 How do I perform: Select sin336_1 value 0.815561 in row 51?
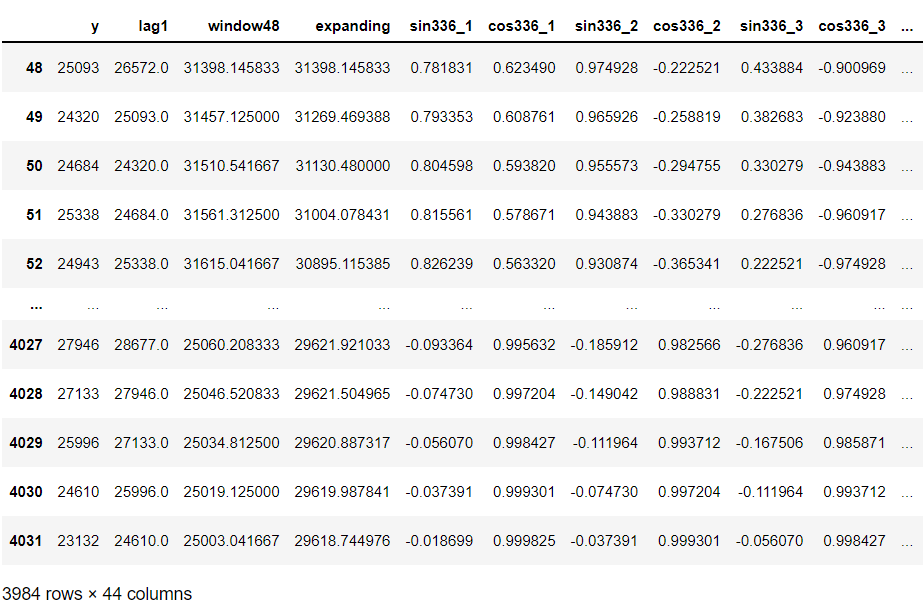[x=441, y=215]
